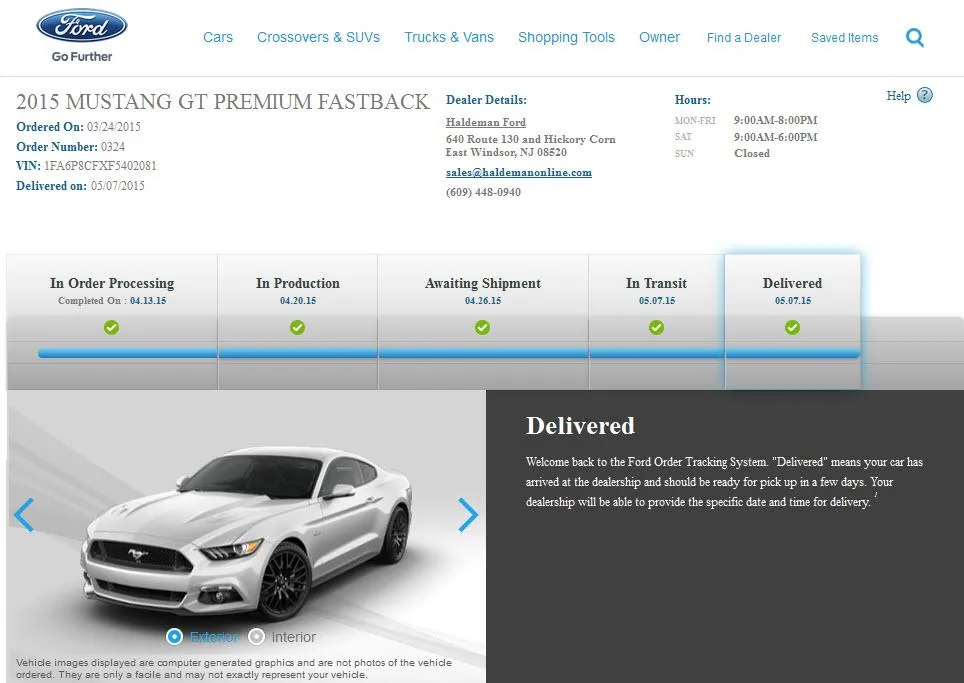
Task: Select the Delivered stage tab
Action: tap(792, 322)
